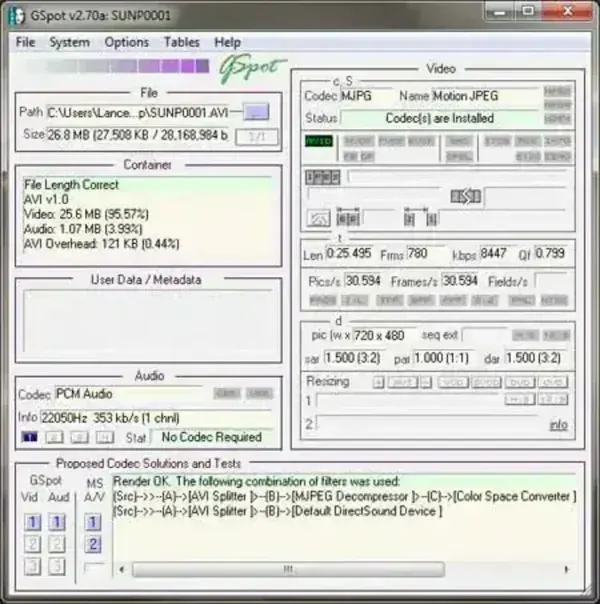Viewport: 600px width, 604px height.
Task: Click the I P B S frame-type icon
Action: pyautogui.click(x=323, y=177)
